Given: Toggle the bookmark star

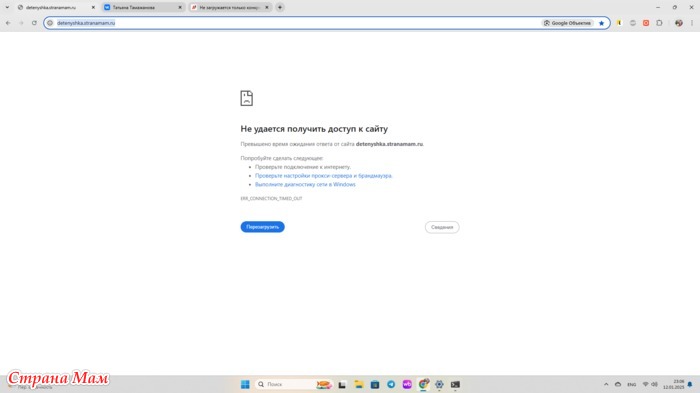Looking at the screenshot, I should click(601, 23).
